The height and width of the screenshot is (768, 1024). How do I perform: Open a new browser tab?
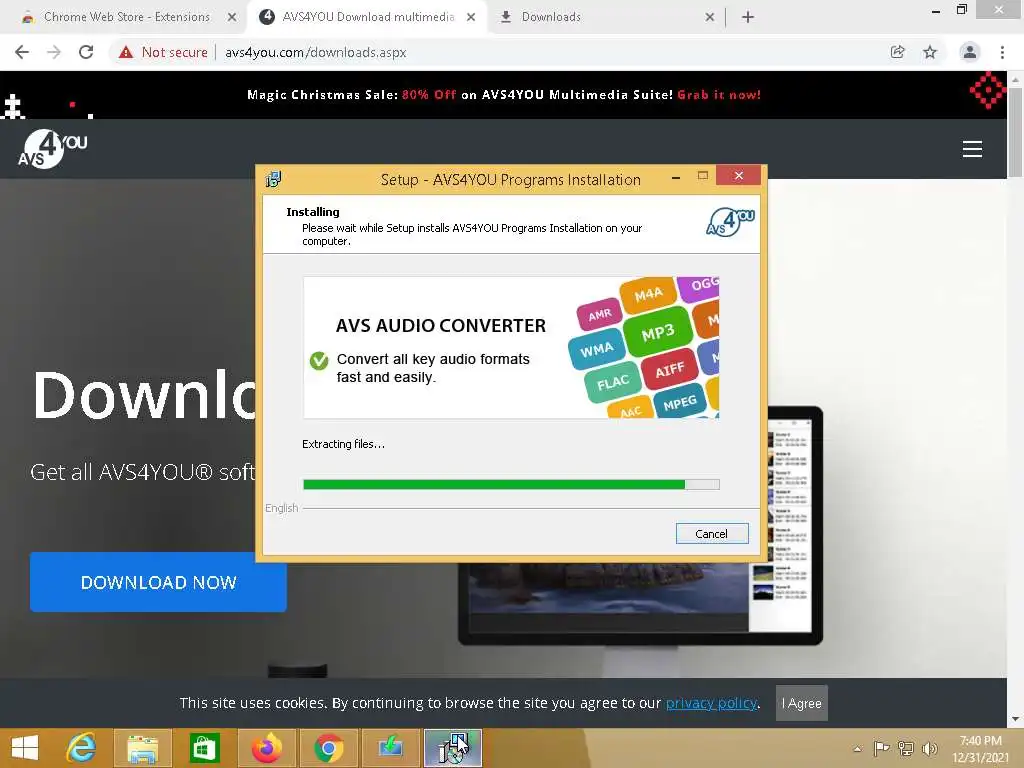(748, 17)
